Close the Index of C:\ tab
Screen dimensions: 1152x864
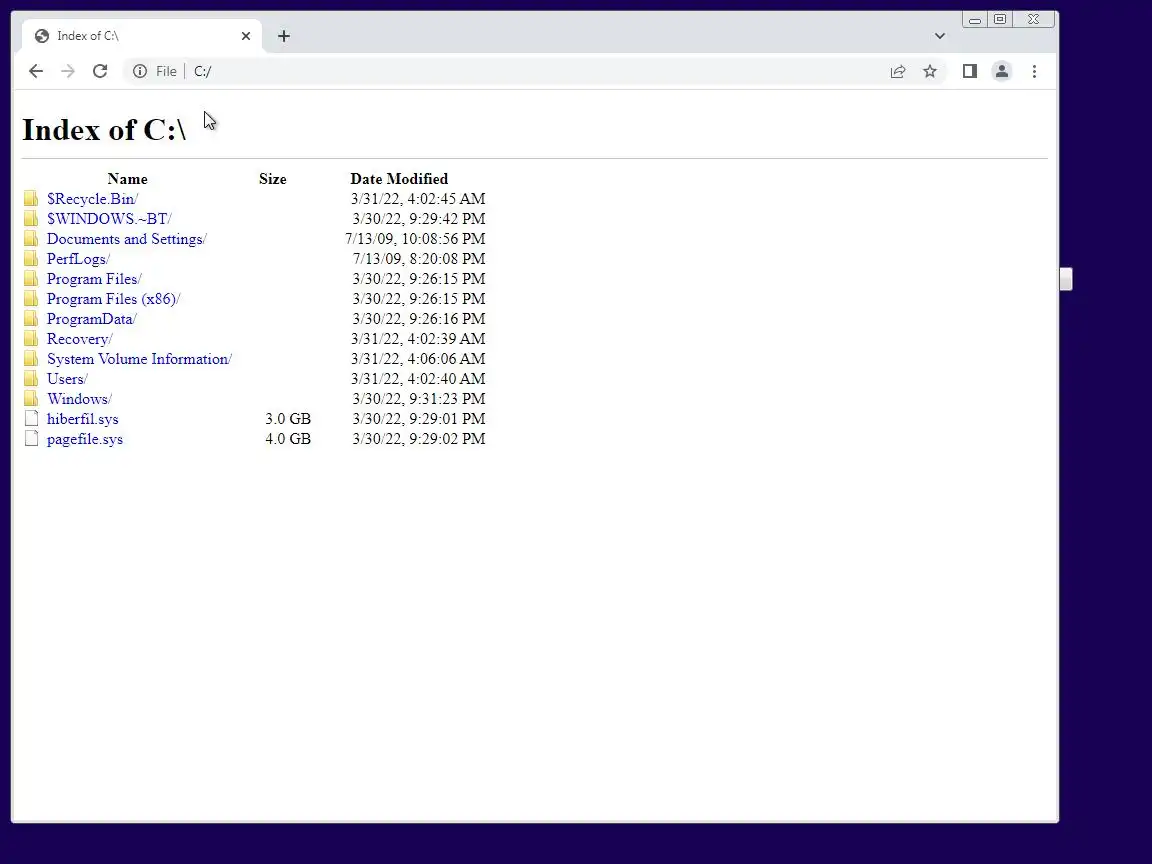pyautogui.click(x=246, y=36)
